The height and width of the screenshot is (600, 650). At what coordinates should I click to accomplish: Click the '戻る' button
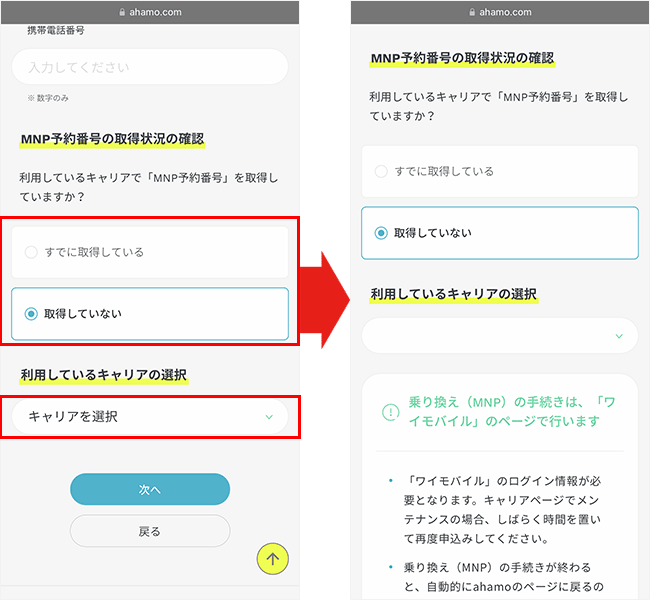150,531
